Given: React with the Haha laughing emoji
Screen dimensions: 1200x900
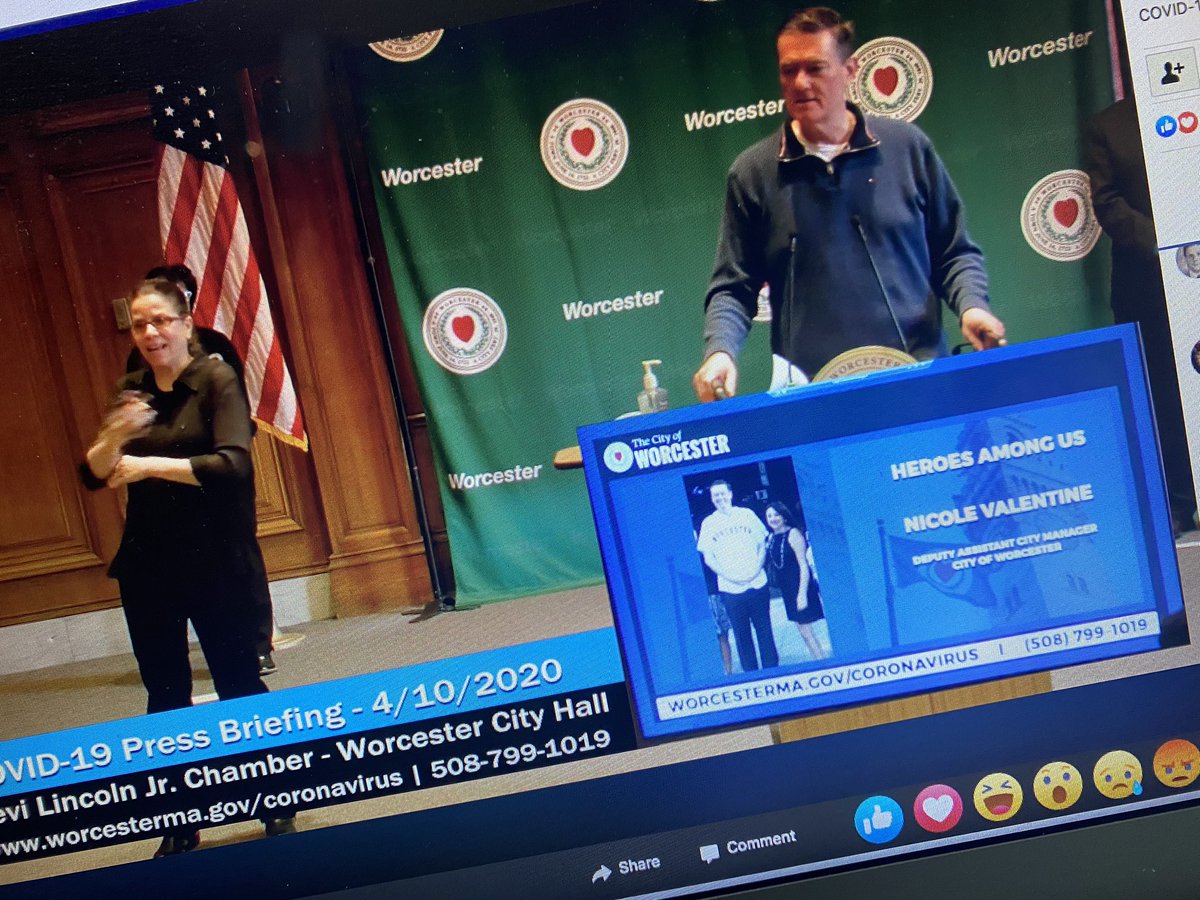Looking at the screenshot, I should 998,797.
